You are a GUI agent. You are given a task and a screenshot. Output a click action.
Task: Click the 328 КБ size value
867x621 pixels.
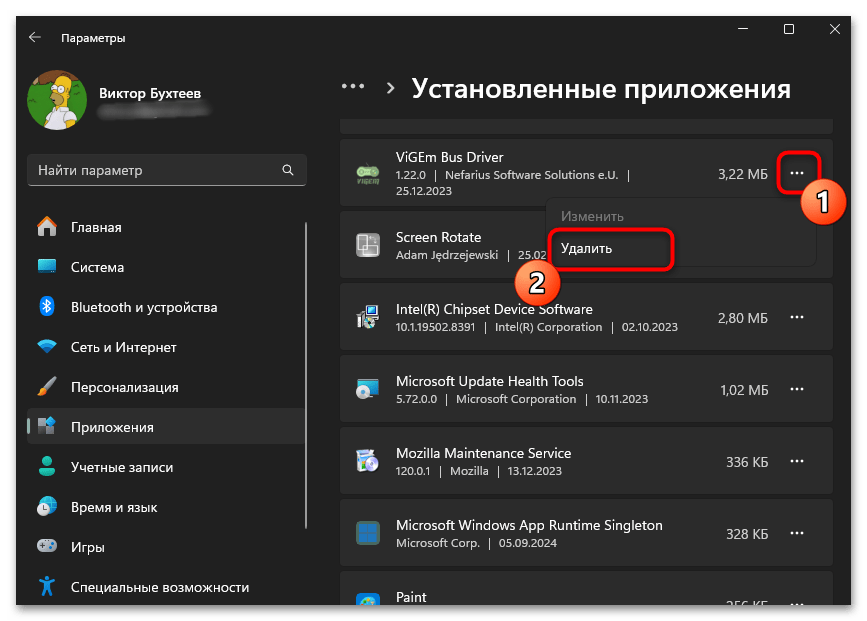[747, 534]
